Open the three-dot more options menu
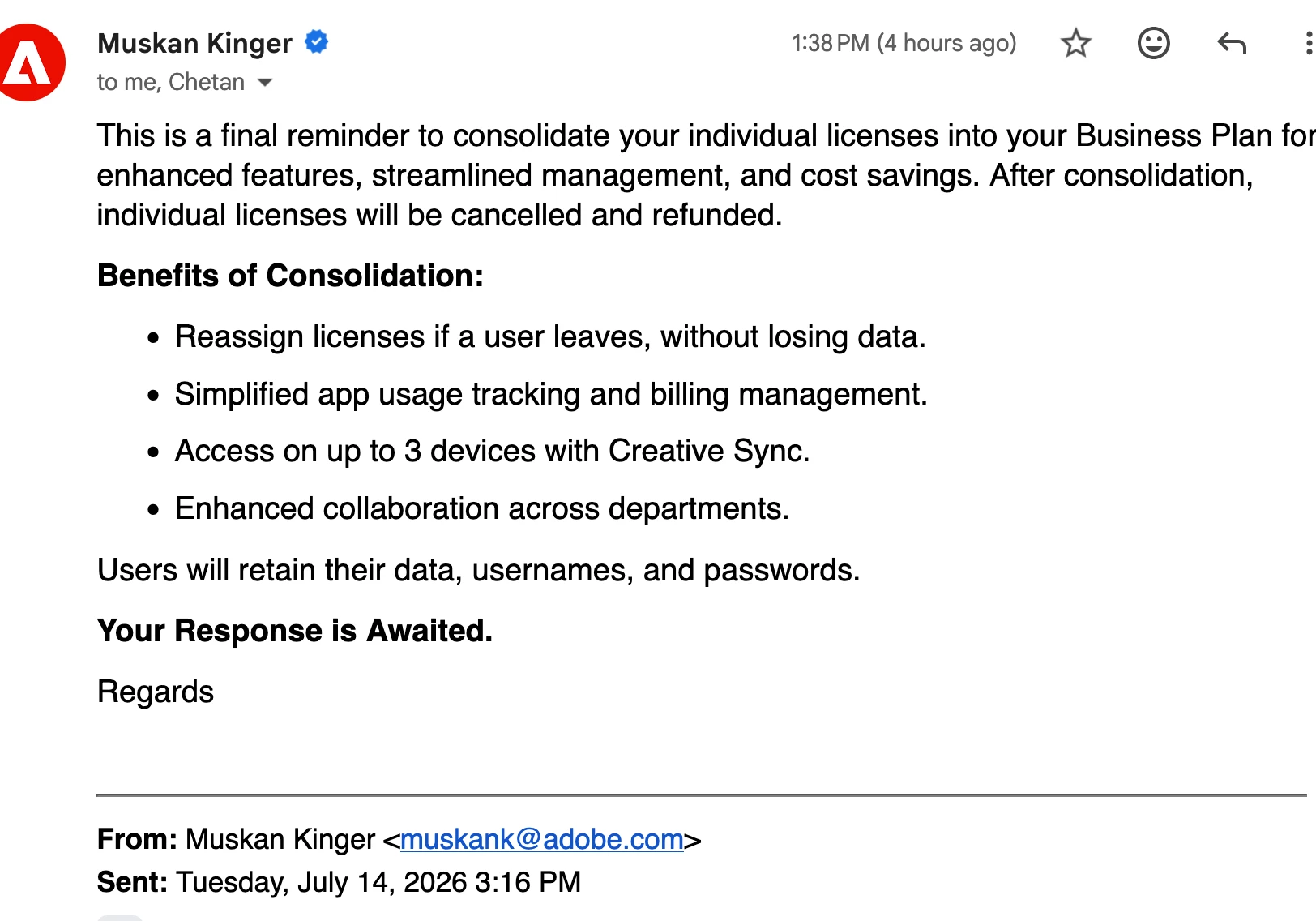This screenshot has width=1316, height=921. coord(1308,43)
